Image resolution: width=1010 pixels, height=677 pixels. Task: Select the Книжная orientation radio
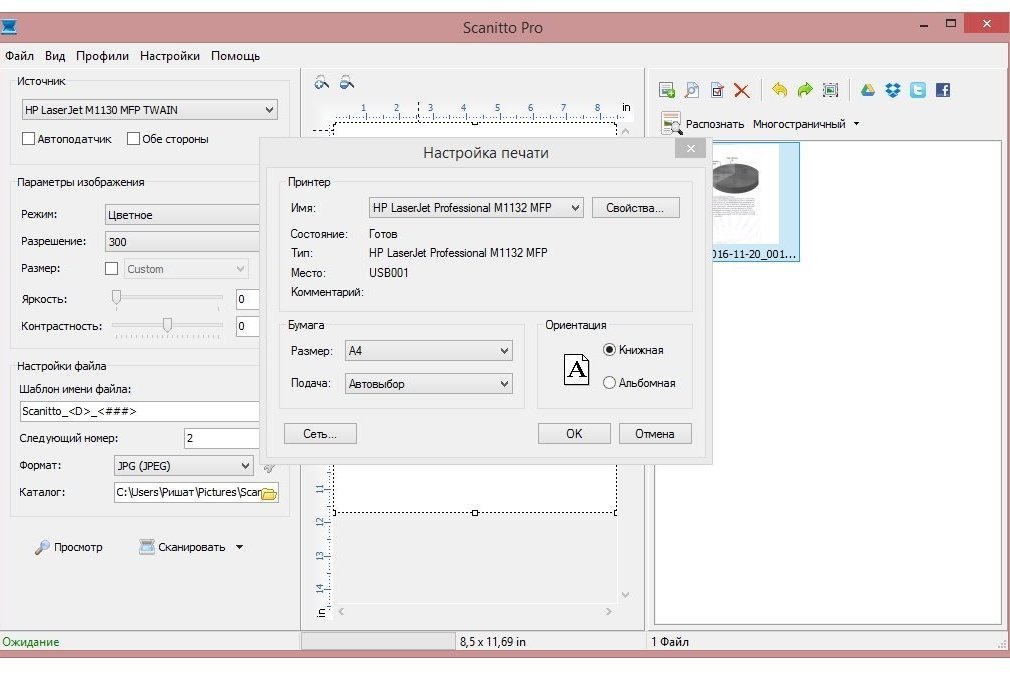pos(609,350)
